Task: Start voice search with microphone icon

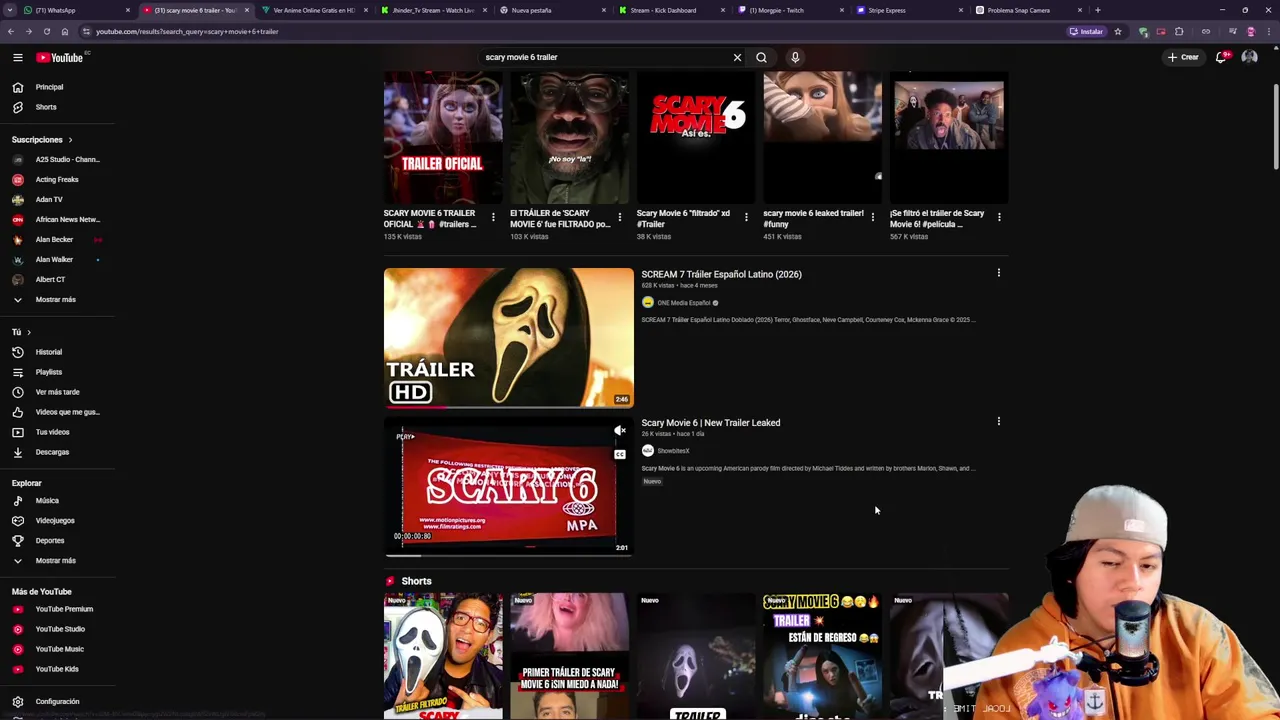Action: (795, 57)
